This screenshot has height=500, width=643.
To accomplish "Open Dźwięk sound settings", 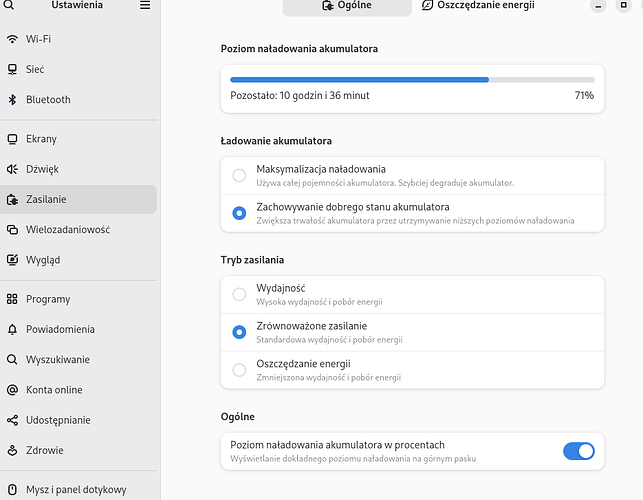I will click(78, 169).
